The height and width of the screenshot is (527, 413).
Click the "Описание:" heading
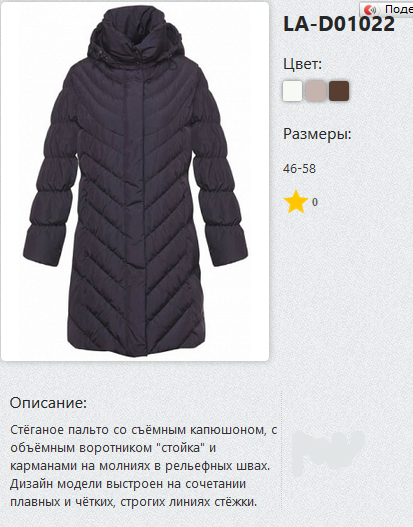[48, 402]
